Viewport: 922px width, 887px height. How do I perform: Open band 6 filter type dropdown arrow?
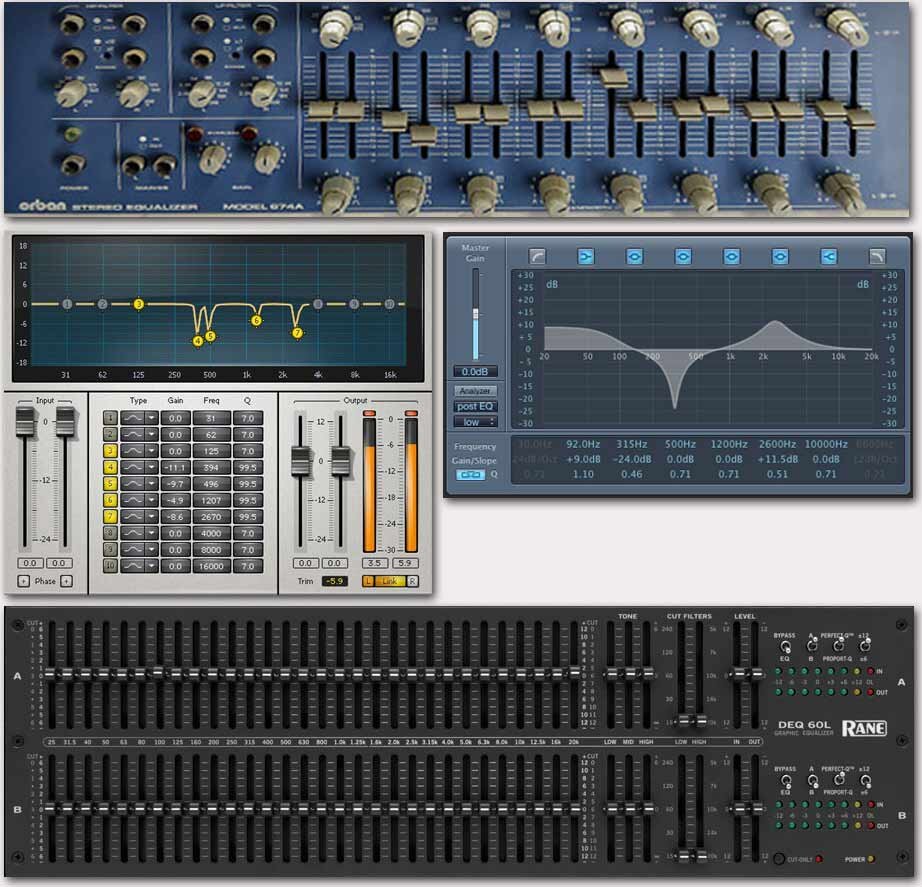pyautogui.click(x=152, y=501)
